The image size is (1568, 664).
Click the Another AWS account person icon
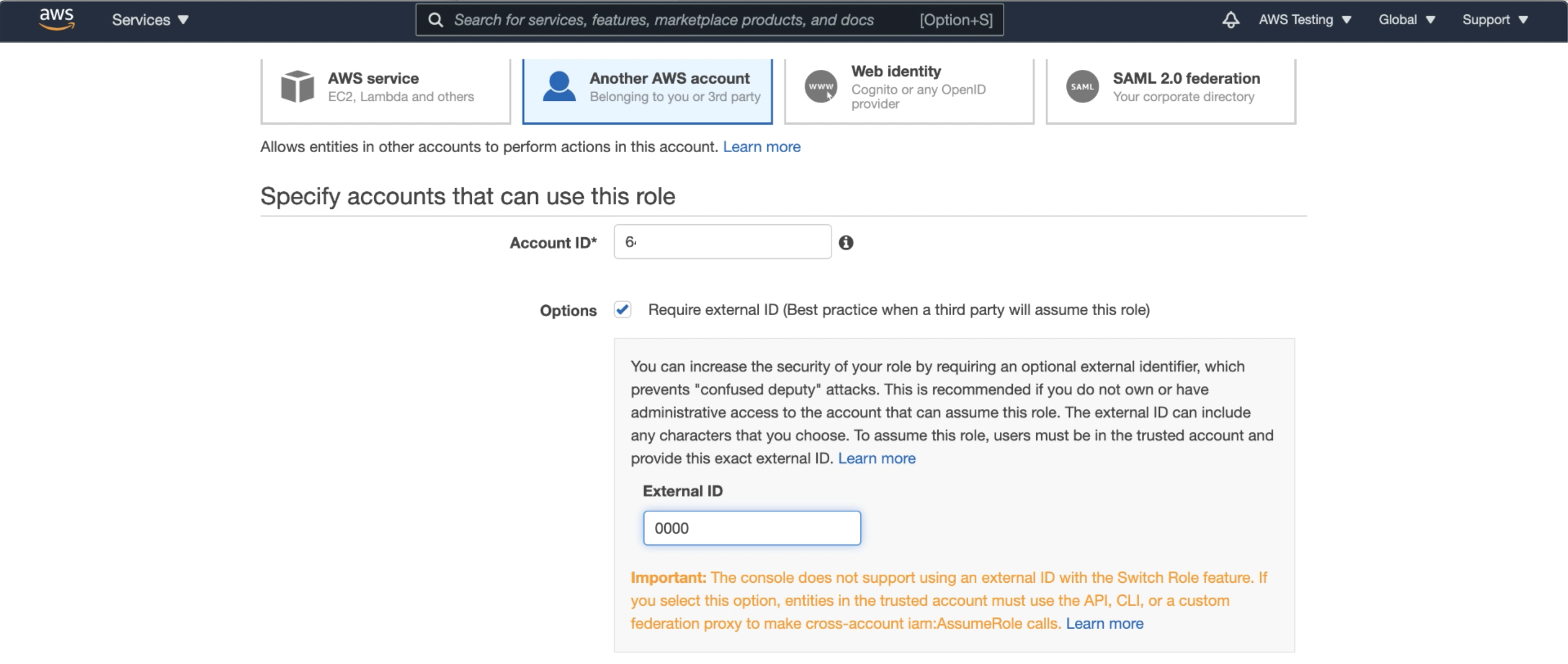pyautogui.click(x=559, y=87)
